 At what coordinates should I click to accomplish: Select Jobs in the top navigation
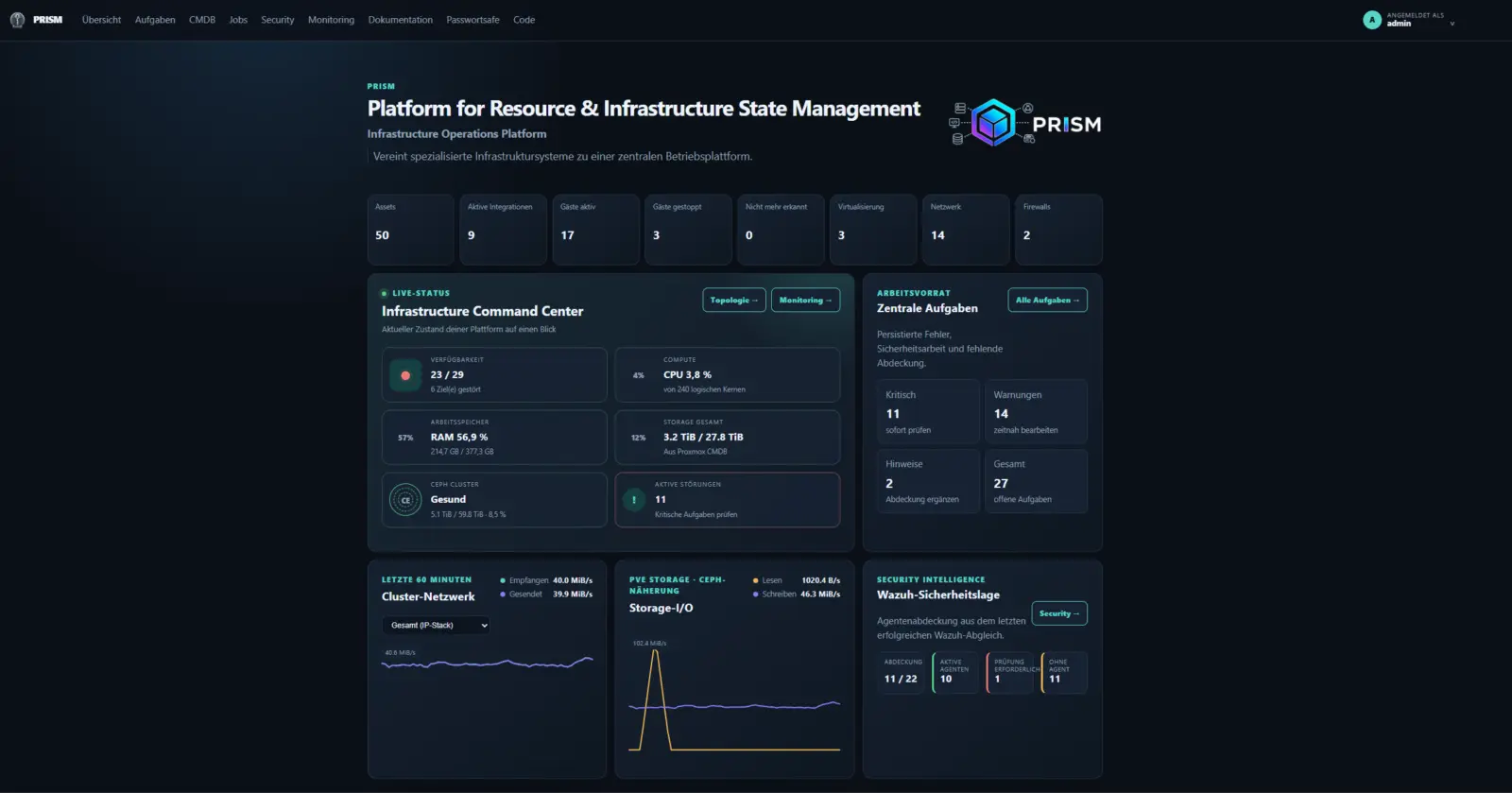click(x=238, y=20)
